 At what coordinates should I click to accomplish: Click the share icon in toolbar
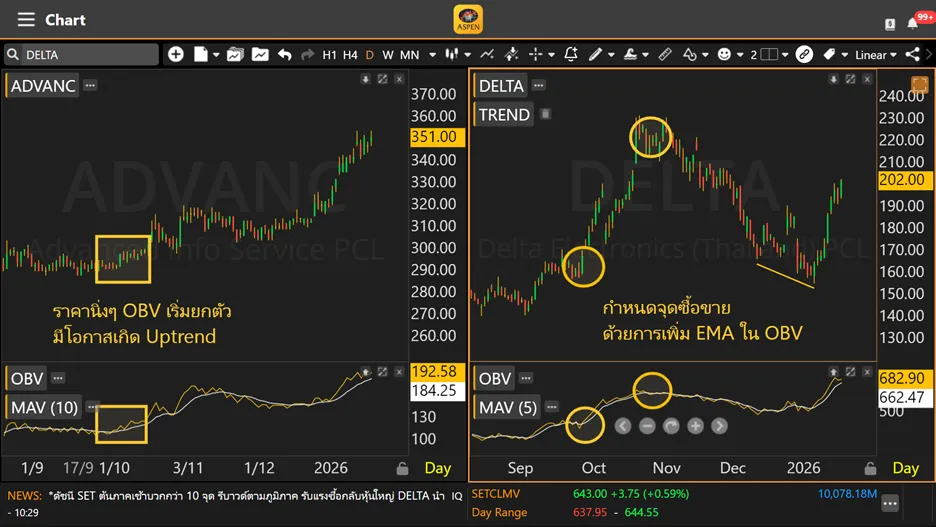click(914, 55)
